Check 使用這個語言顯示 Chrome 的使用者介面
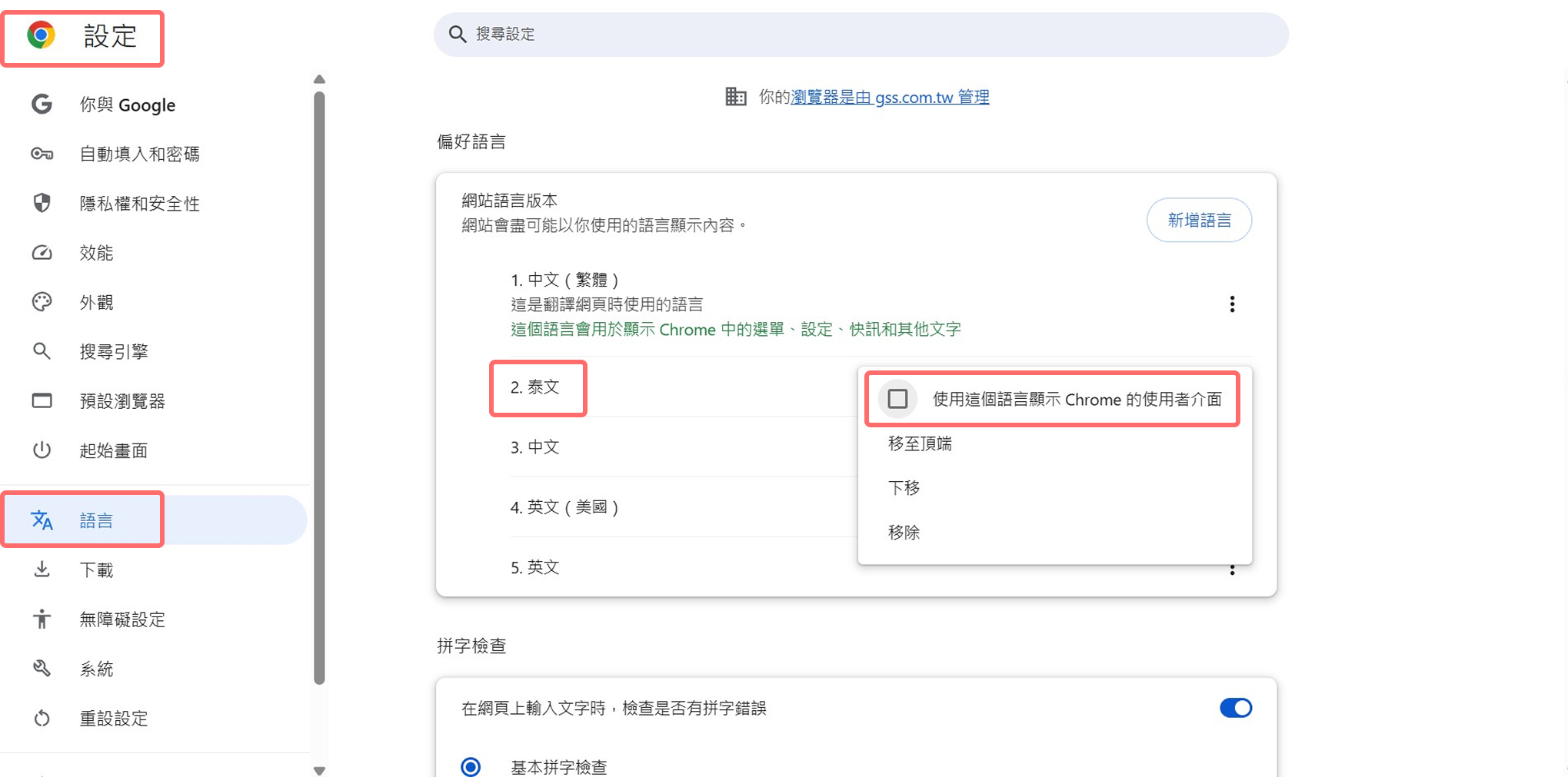The image size is (1568, 777). point(897,399)
